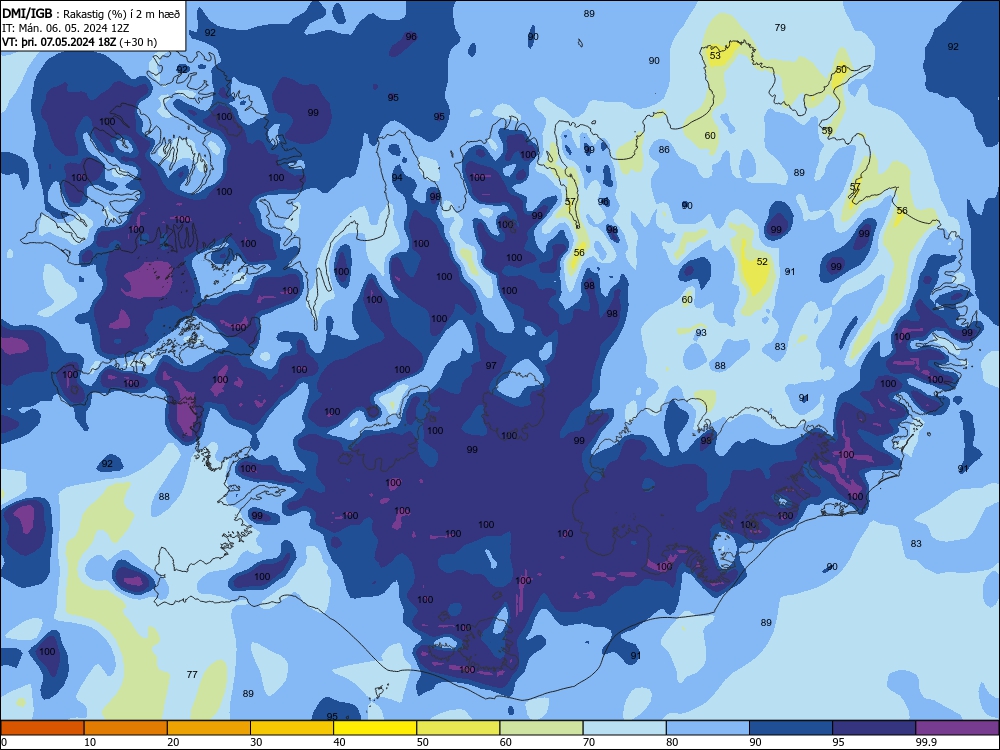
Task: Click the 80–90 light blue legend swatch
Action: tap(708, 728)
